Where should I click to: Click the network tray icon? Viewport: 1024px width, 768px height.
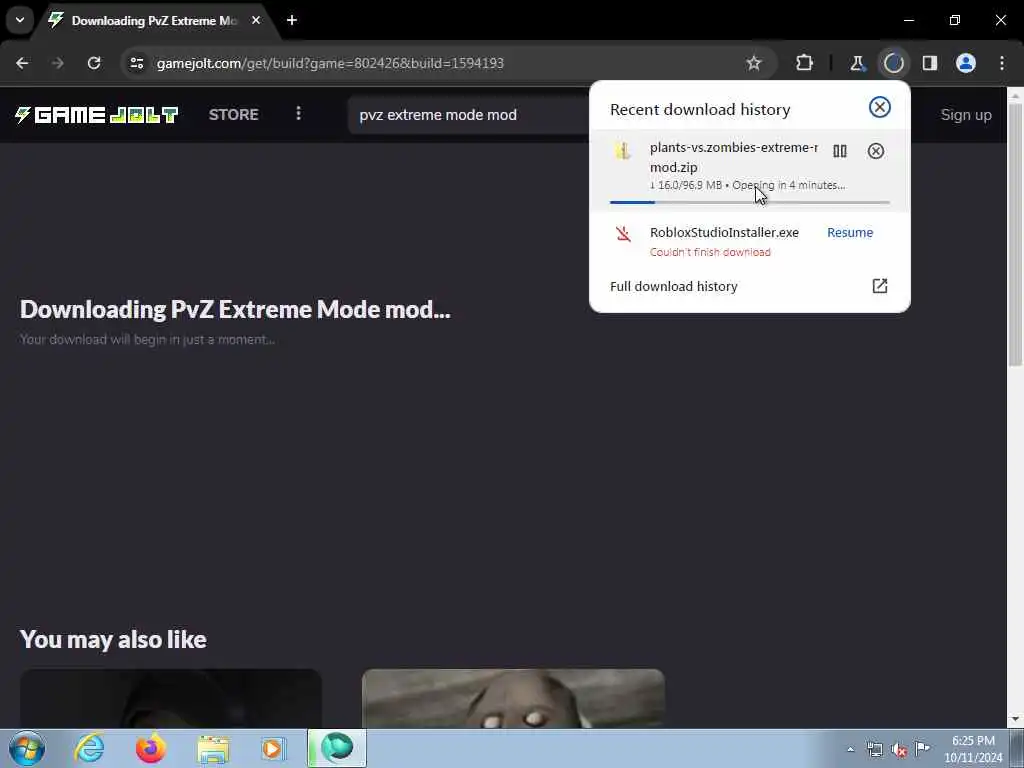874,750
